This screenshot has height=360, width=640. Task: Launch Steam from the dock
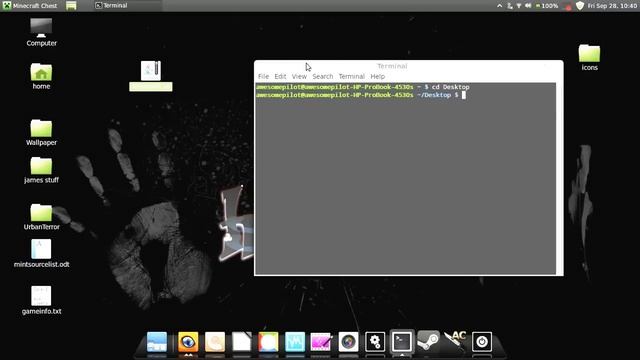428,342
